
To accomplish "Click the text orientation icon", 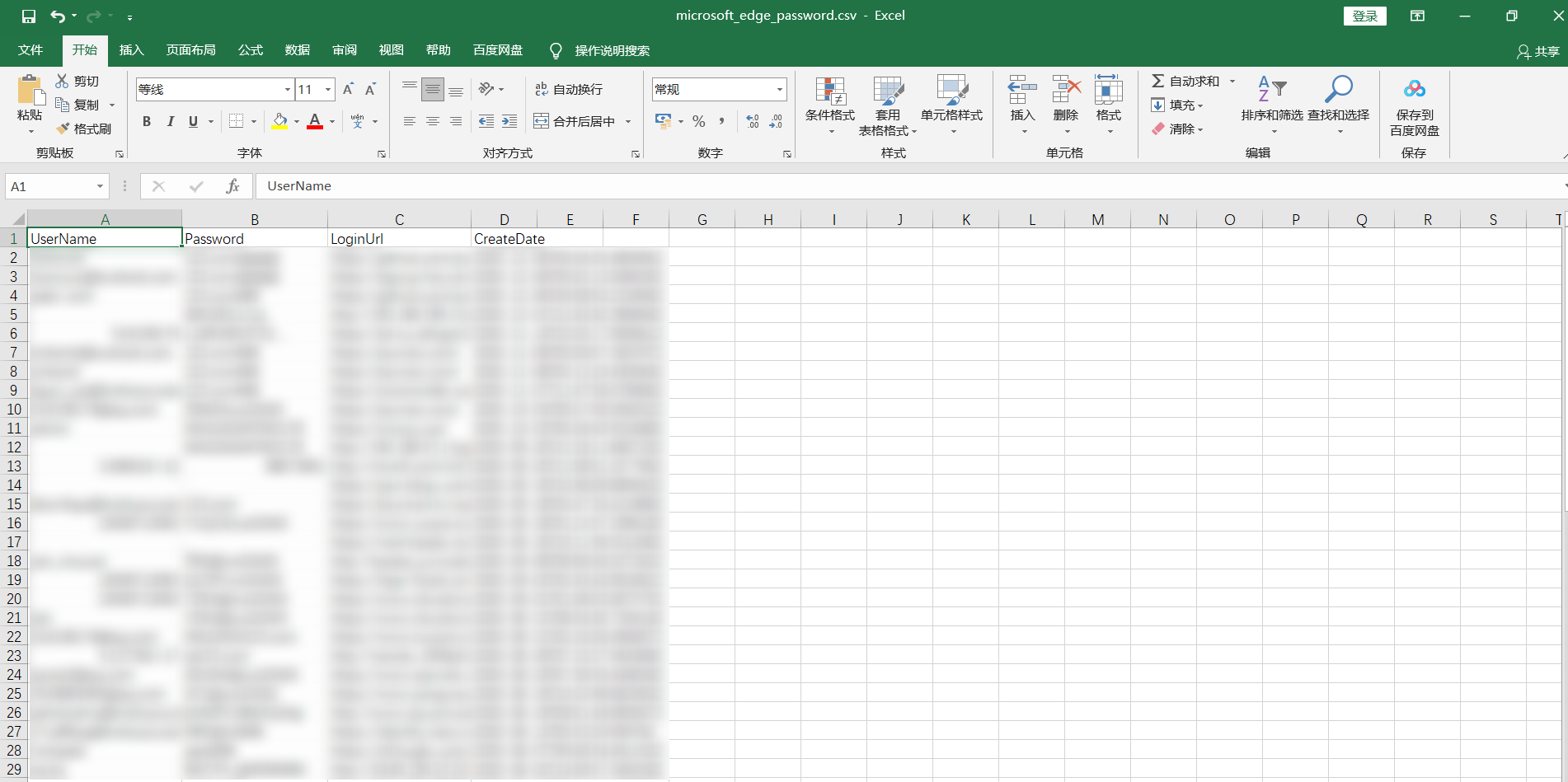I will 486,89.
